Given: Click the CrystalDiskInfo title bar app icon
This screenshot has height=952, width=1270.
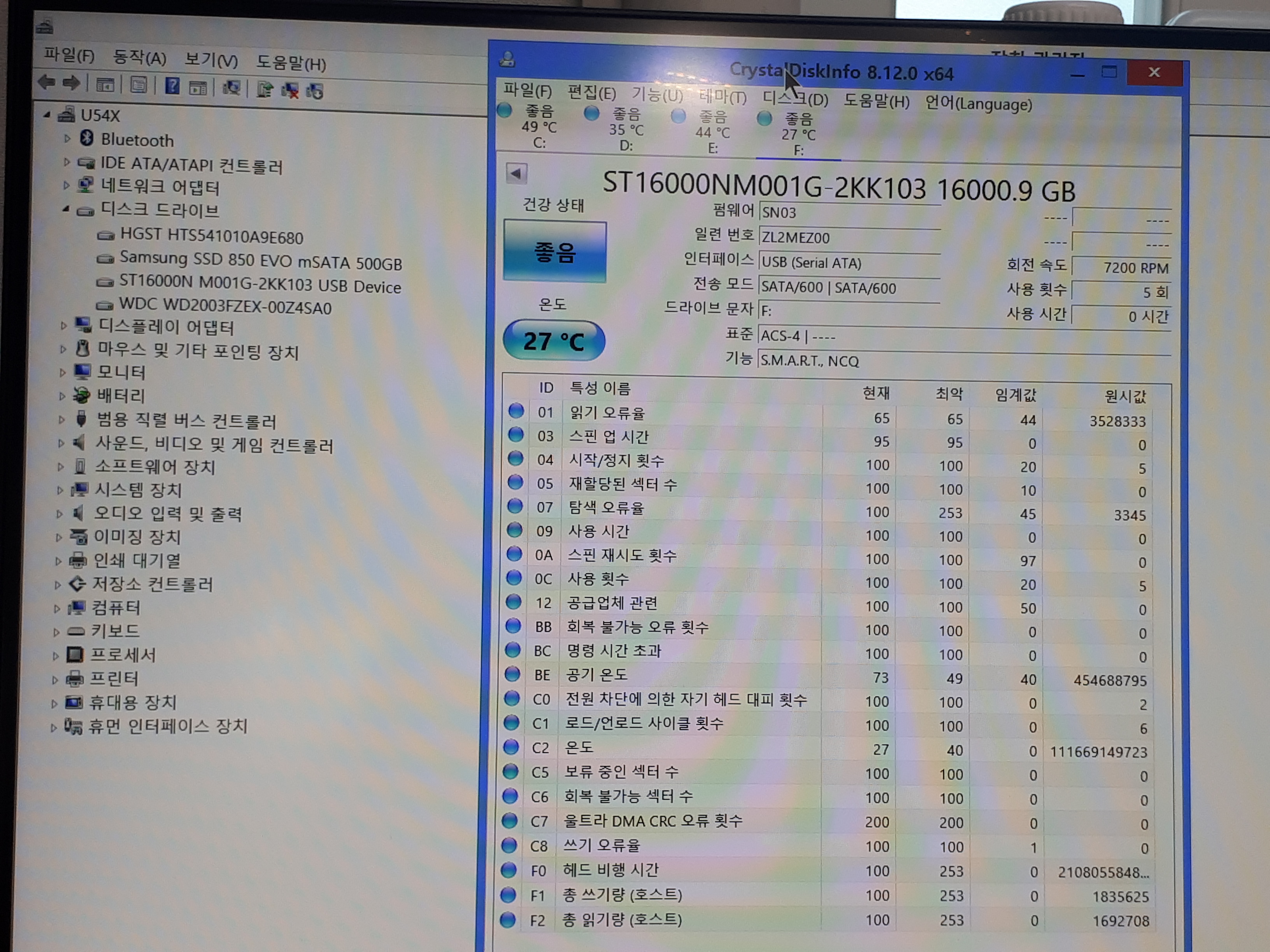Looking at the screenshot, I should (507, 59).
